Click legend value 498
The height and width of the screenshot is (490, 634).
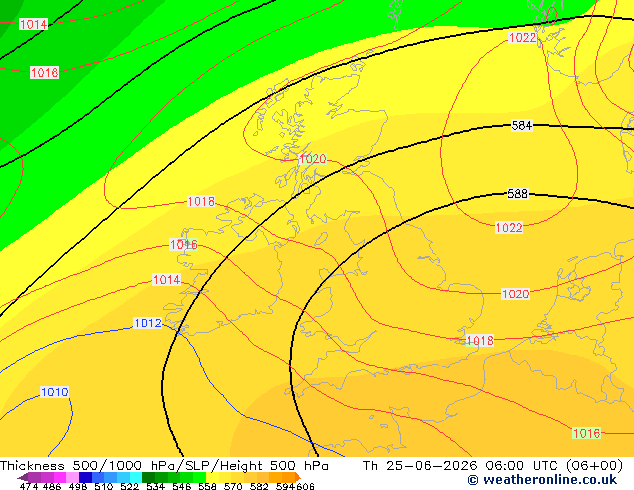coord(78,486)
